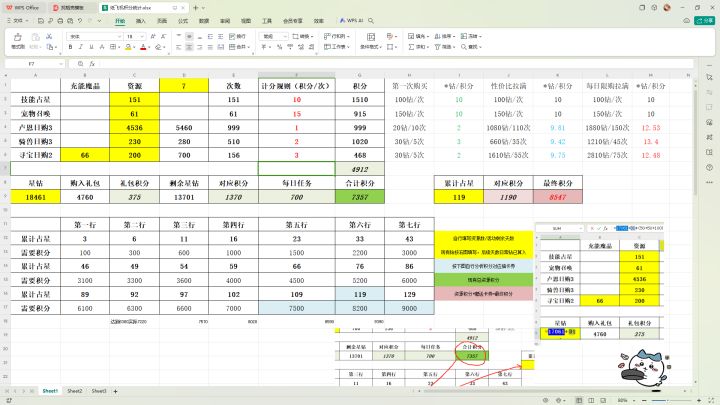This screenshot has width=720, height=405.
Task: Click the Name Box showing F7
Action: click(35, 64)
